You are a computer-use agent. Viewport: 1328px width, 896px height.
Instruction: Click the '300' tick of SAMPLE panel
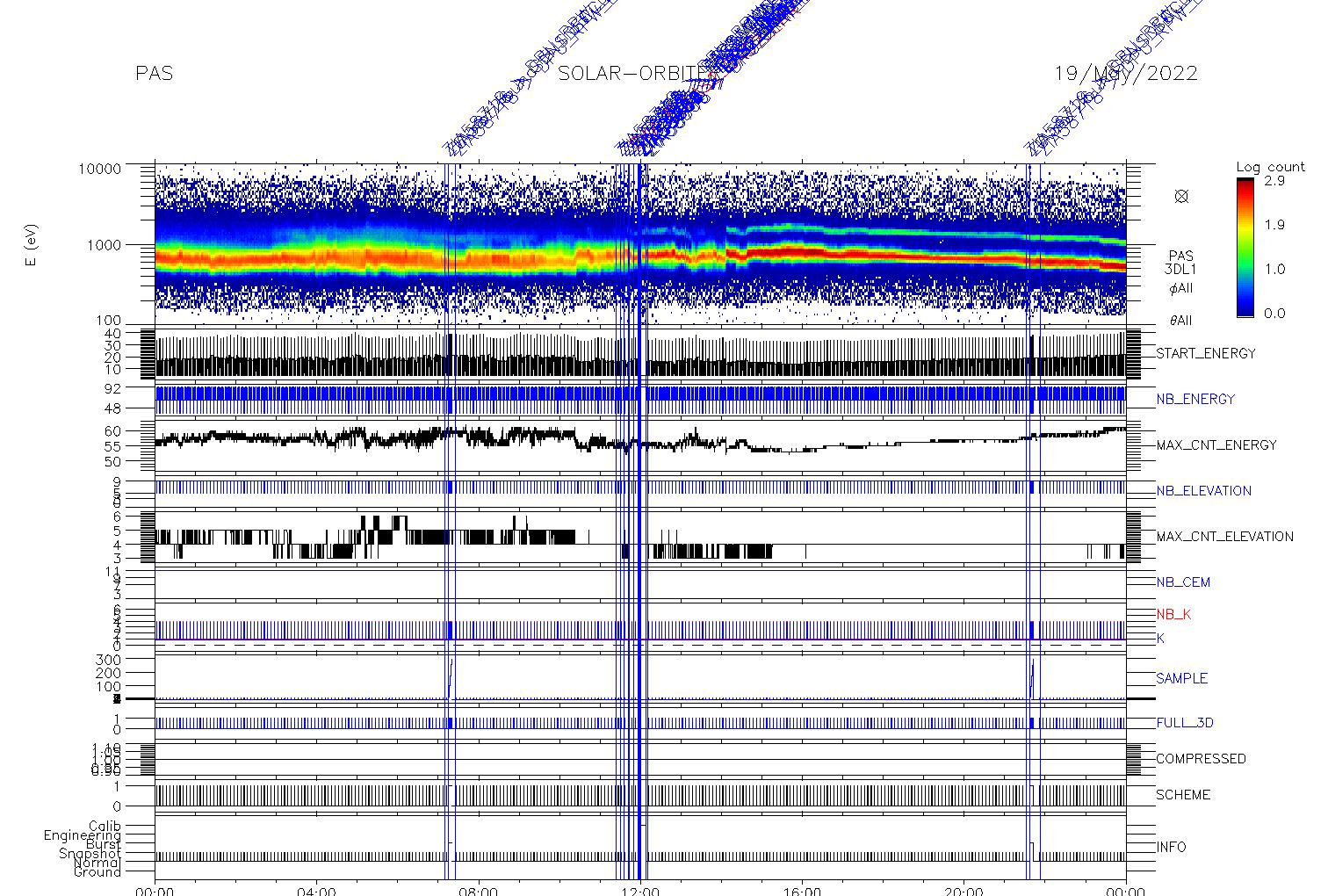click(x=108, y=660)
